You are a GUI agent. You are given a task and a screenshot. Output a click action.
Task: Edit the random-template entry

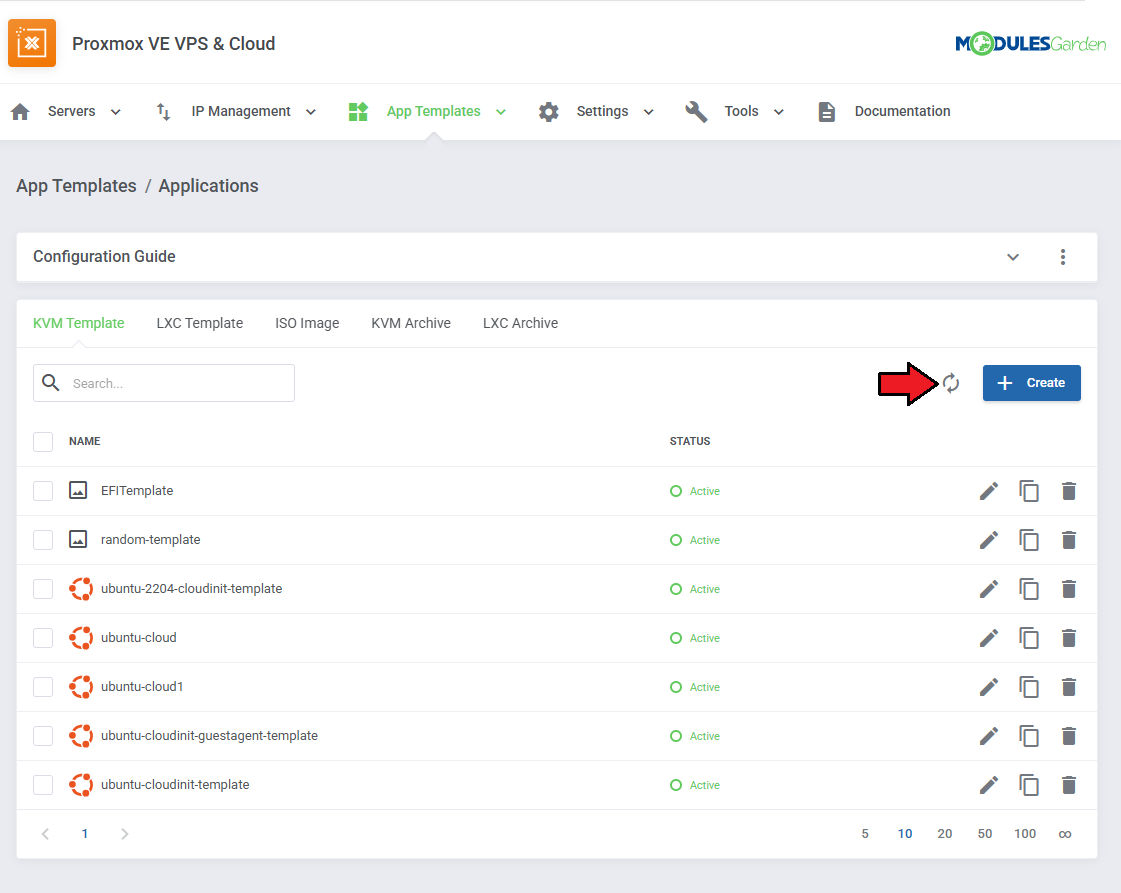[x=989, y=540]
